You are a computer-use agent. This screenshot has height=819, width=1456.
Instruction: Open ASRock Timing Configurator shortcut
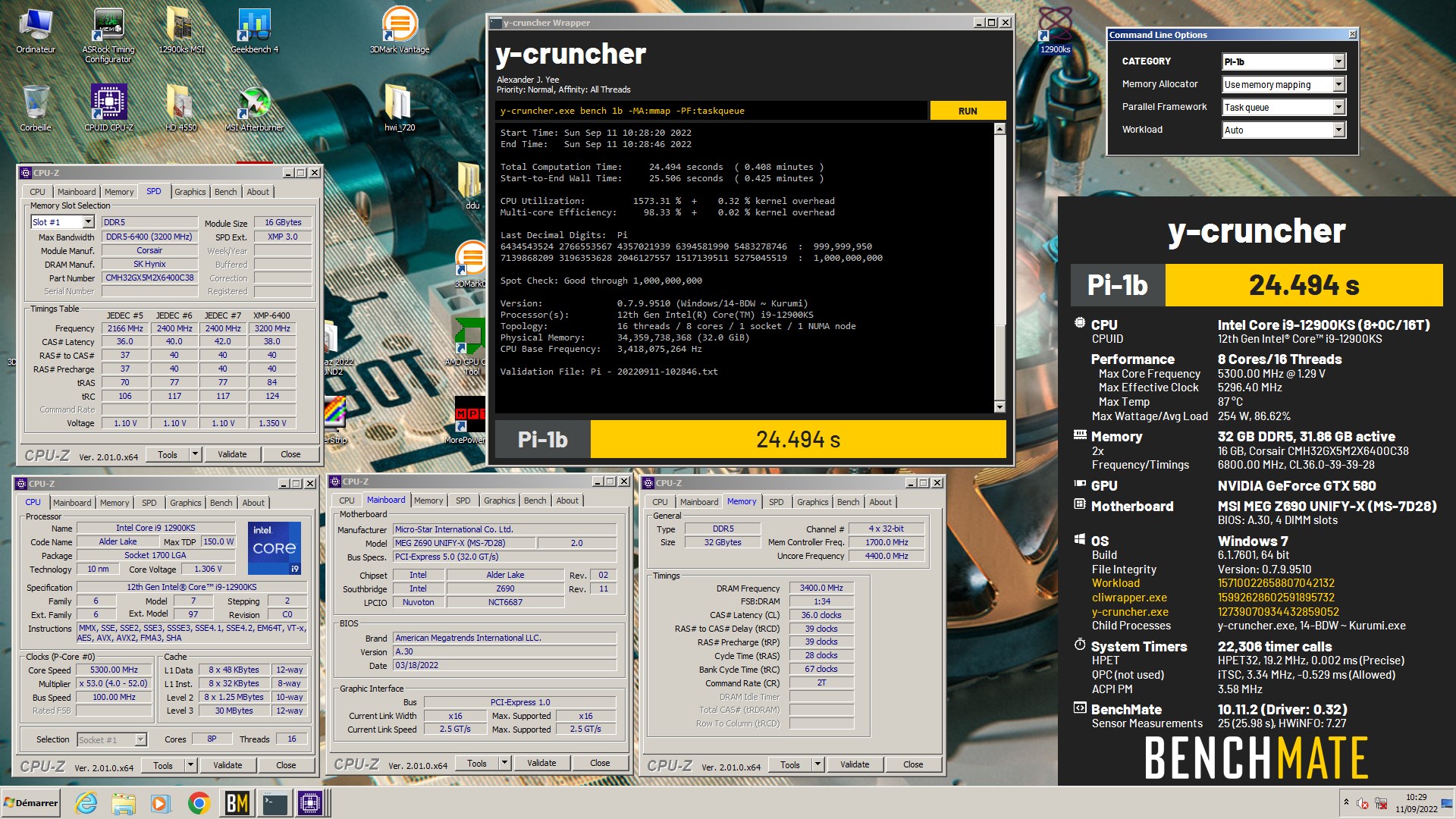point(108,35)
